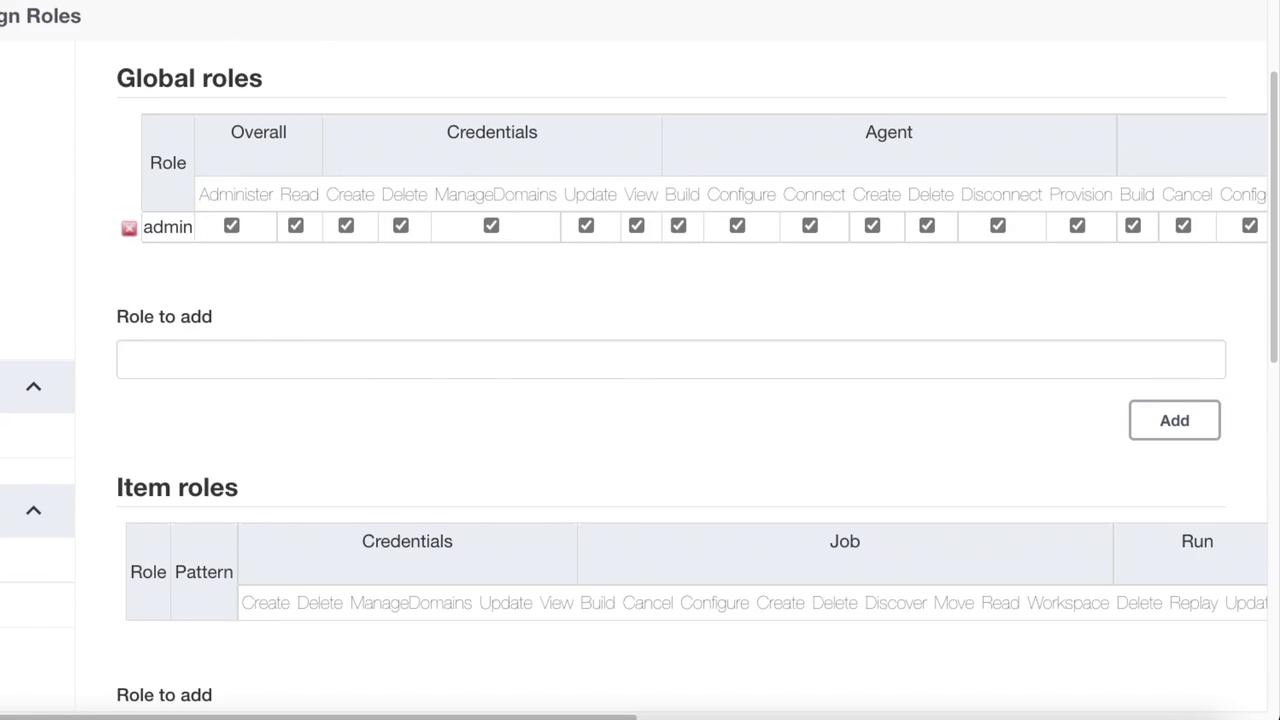Toggle Credentials Update permission for admin
1280x720 pixels.
(x=586, y=226)
